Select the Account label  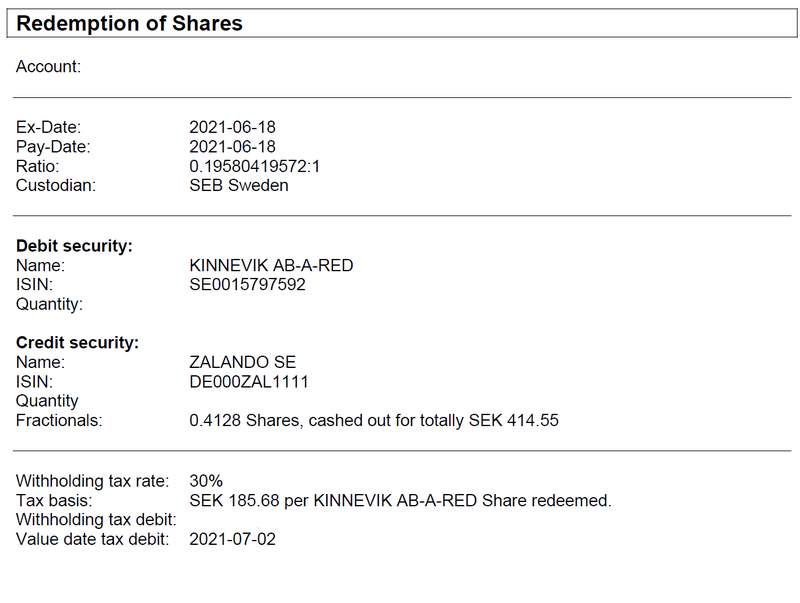click(48, 66)
